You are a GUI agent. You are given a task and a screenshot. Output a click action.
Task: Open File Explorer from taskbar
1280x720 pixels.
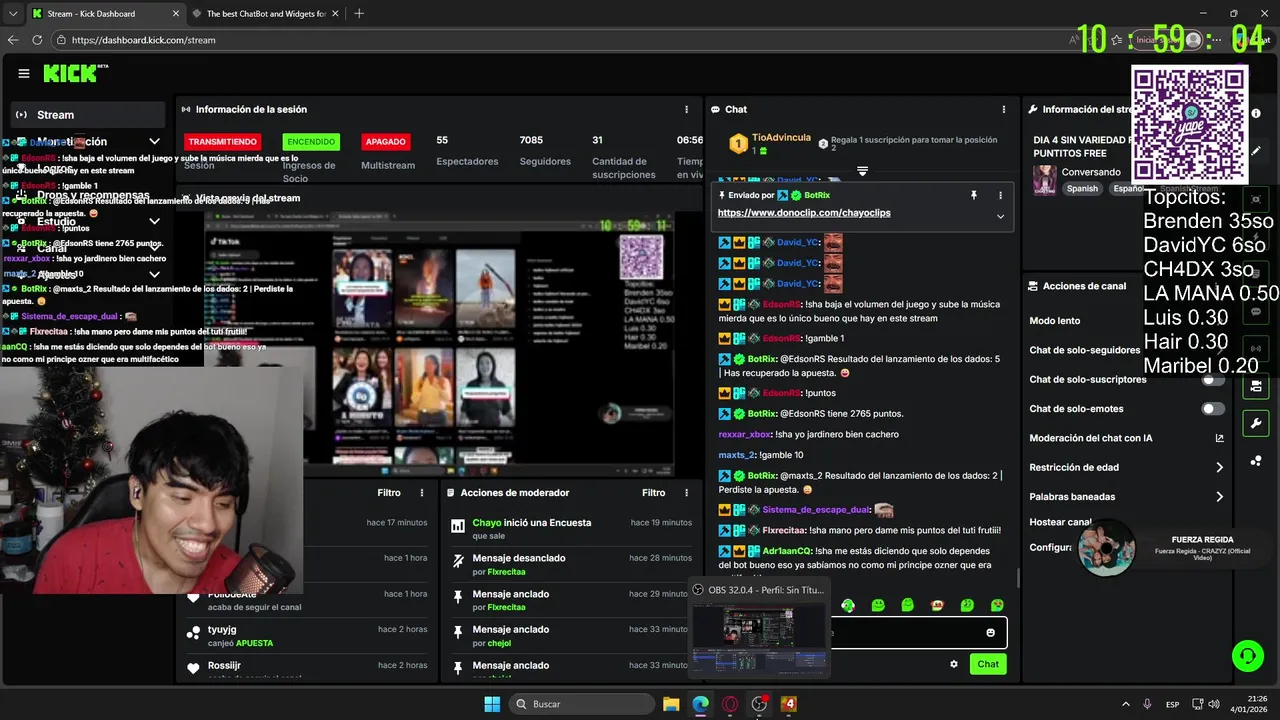coord(671,704)
